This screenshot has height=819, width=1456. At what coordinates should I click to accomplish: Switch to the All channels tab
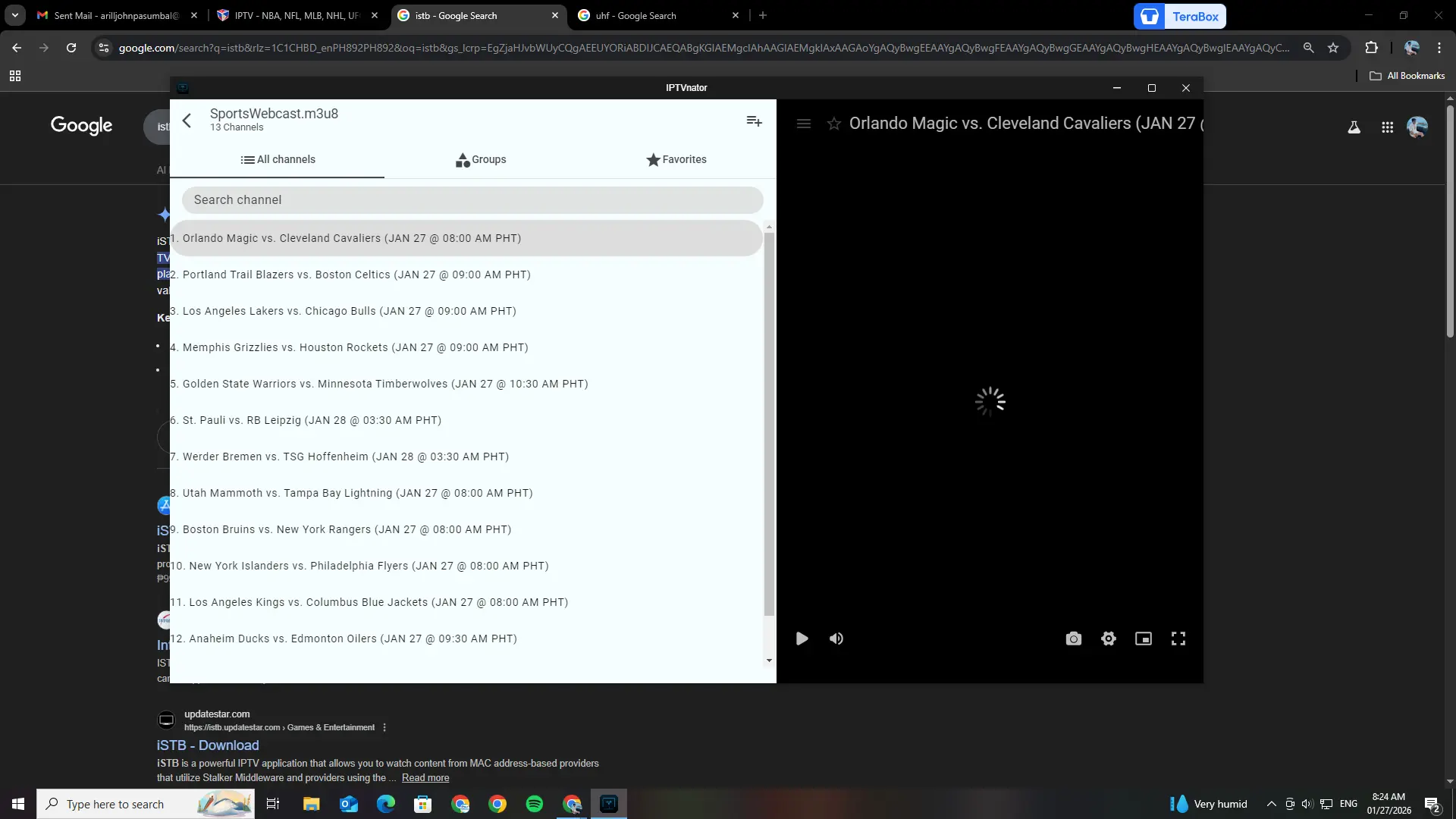[x=278, y=159]
